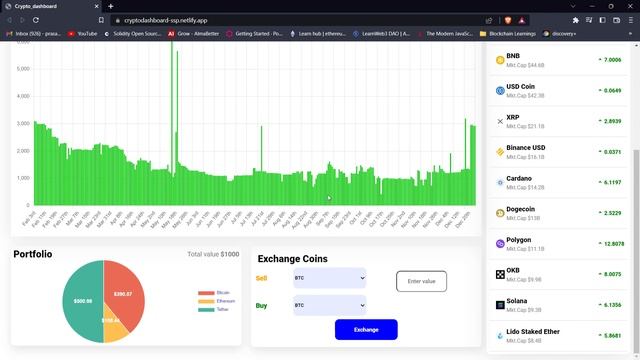Click the blue Exchange button
The width and height of the screenshot is (640, 360).
pos(366,329)
